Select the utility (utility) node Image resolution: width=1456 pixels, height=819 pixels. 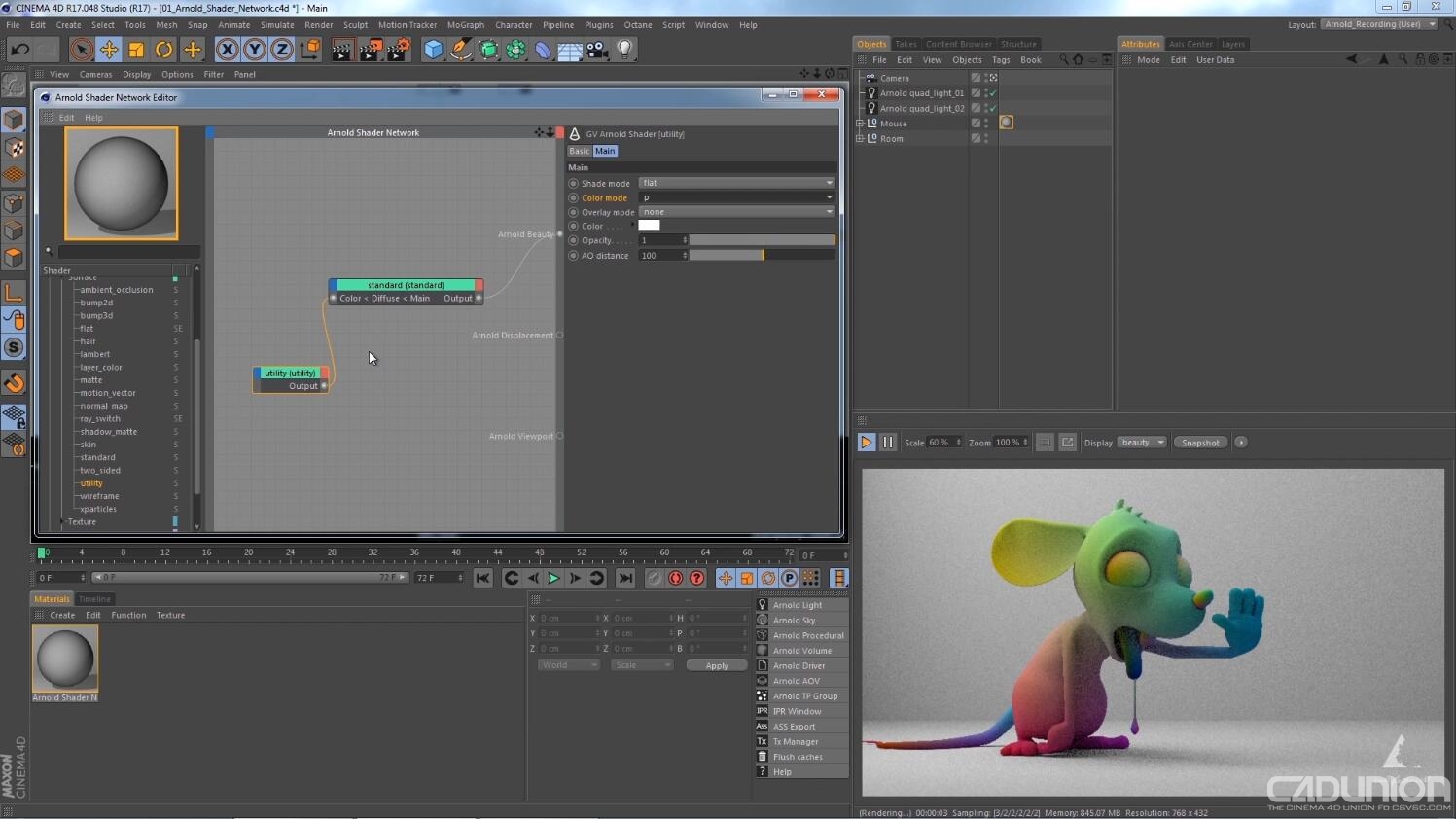click(290, 373)
